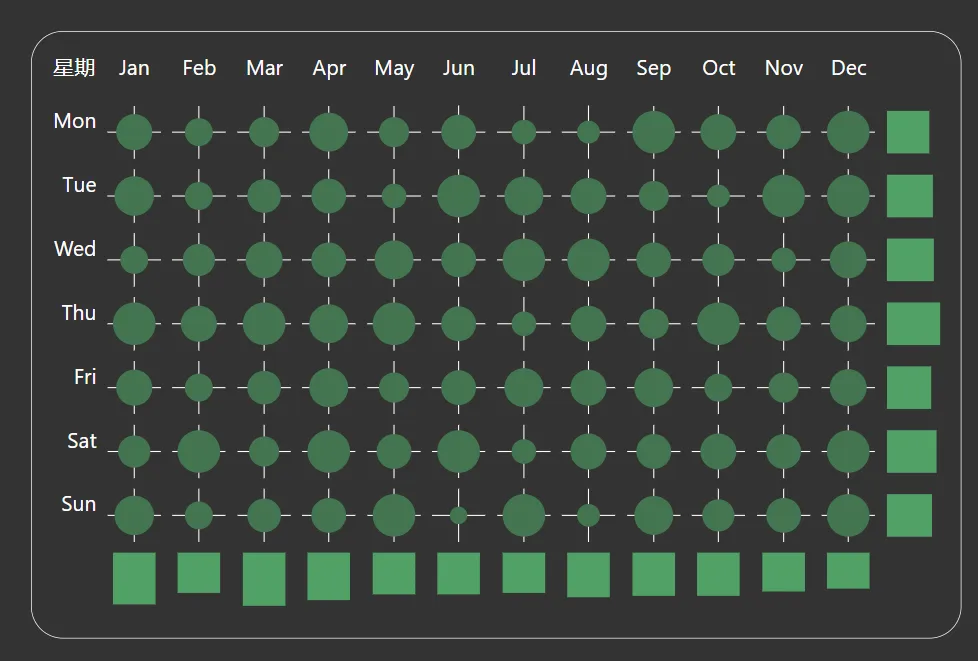Click the Sat row label

[x=82, y=441]
